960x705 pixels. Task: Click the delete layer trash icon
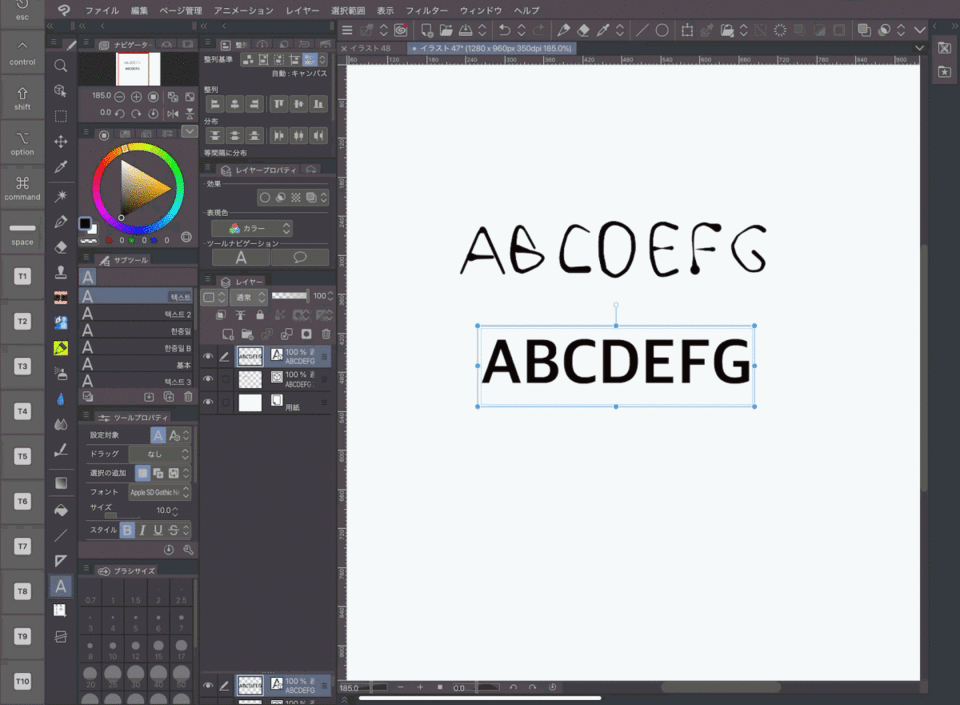(x=326, y=334)
